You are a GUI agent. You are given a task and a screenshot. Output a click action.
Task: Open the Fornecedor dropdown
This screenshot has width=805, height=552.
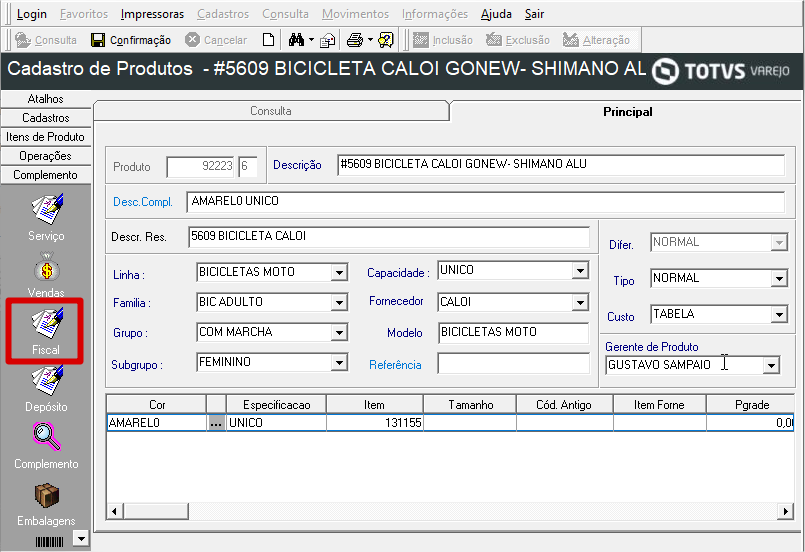580,302
